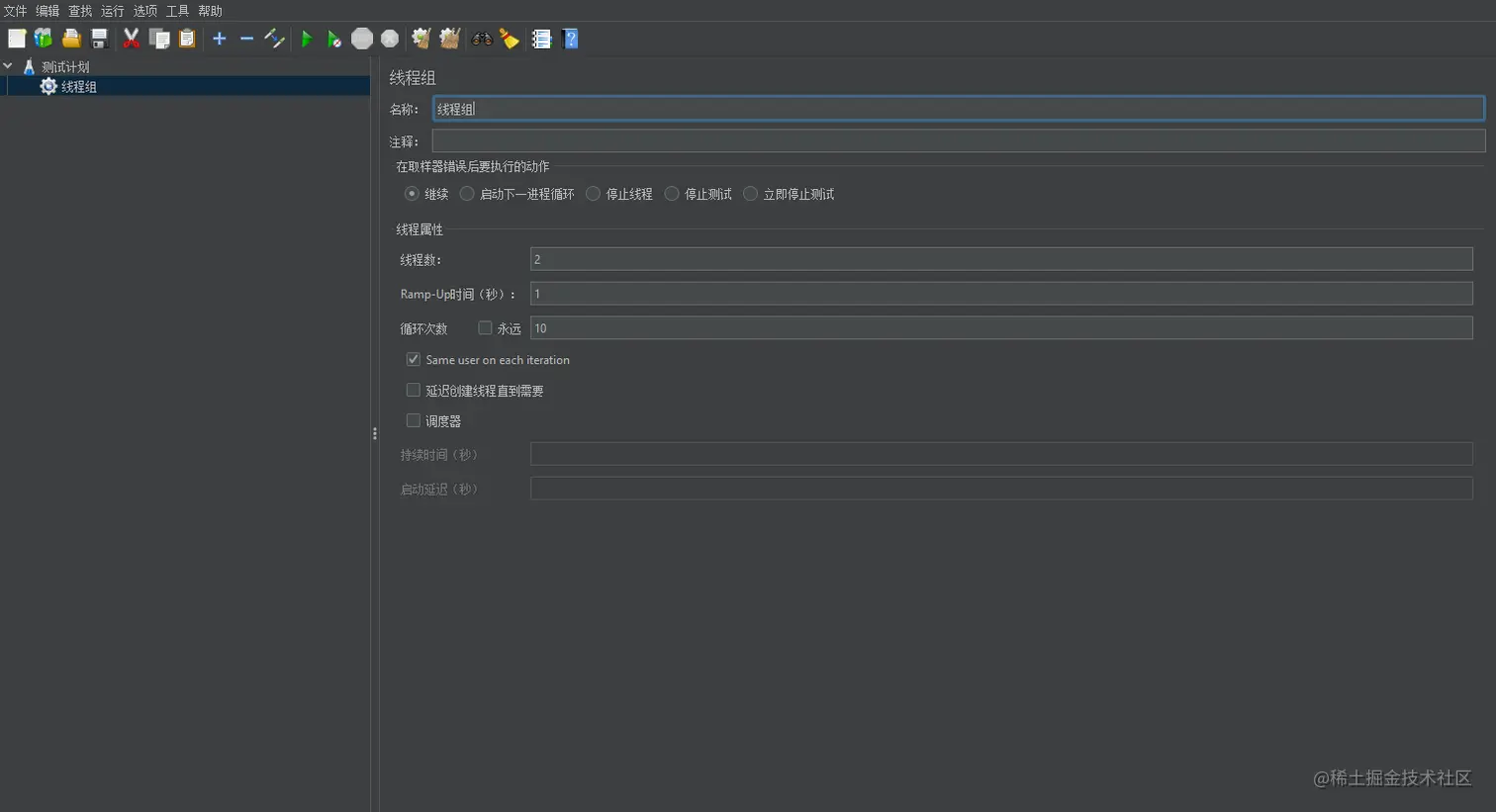Viewport: 1496px width, 812px height.
Task: Click the Paste clipboard icon
Action: [187, 39]
